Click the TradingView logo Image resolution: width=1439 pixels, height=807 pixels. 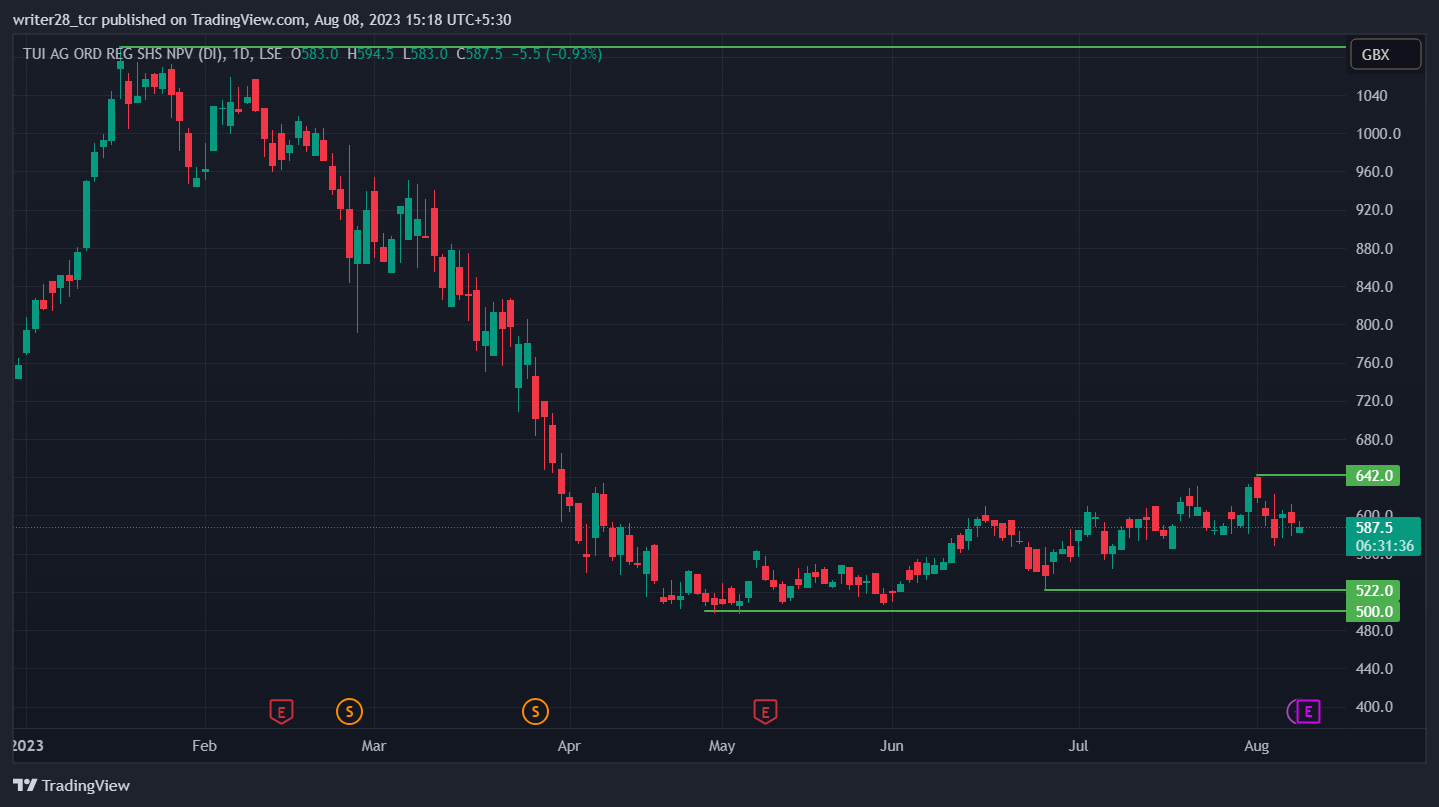tap(71, 786)
